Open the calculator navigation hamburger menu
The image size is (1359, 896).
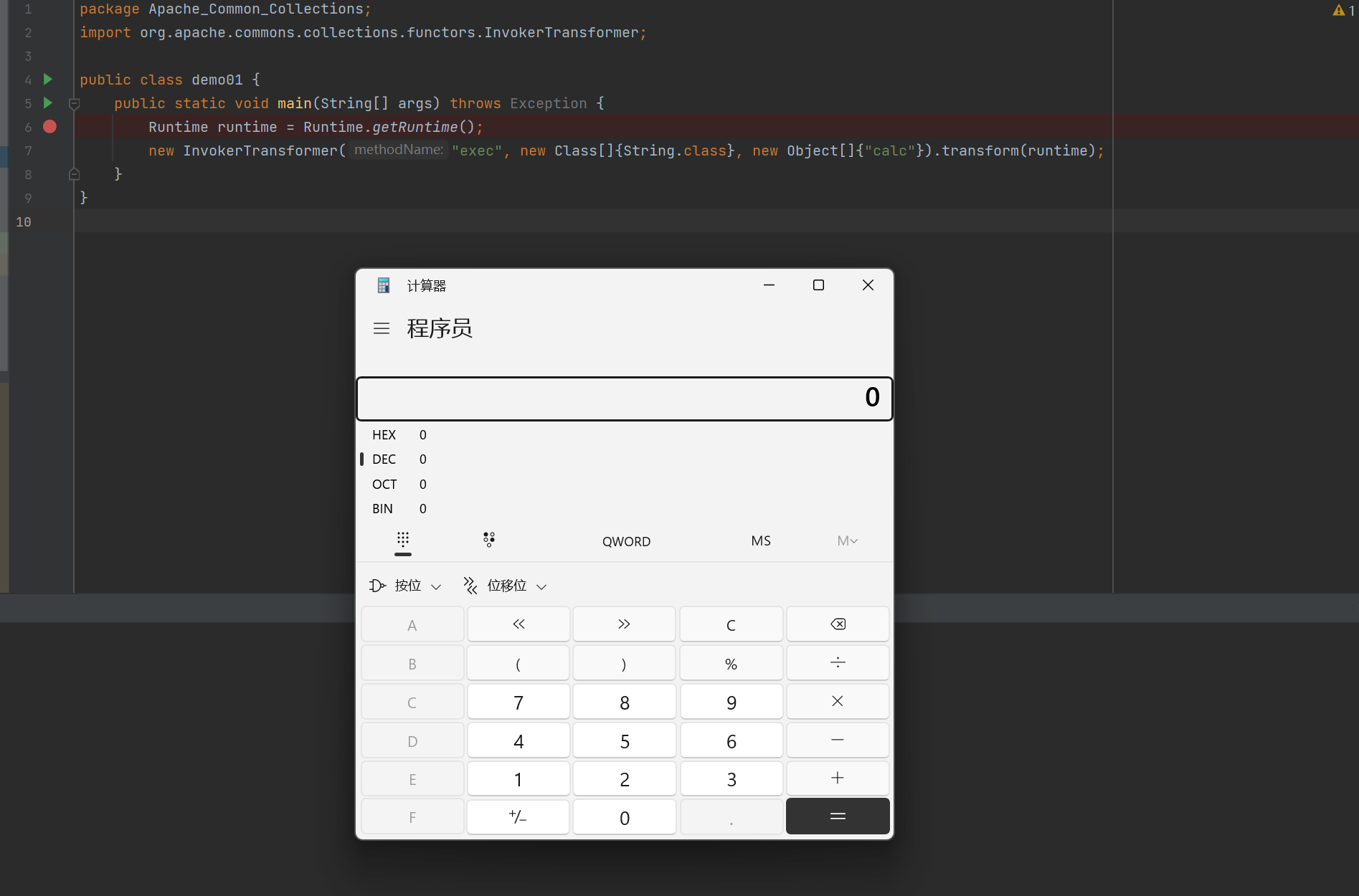click(382, 328)
